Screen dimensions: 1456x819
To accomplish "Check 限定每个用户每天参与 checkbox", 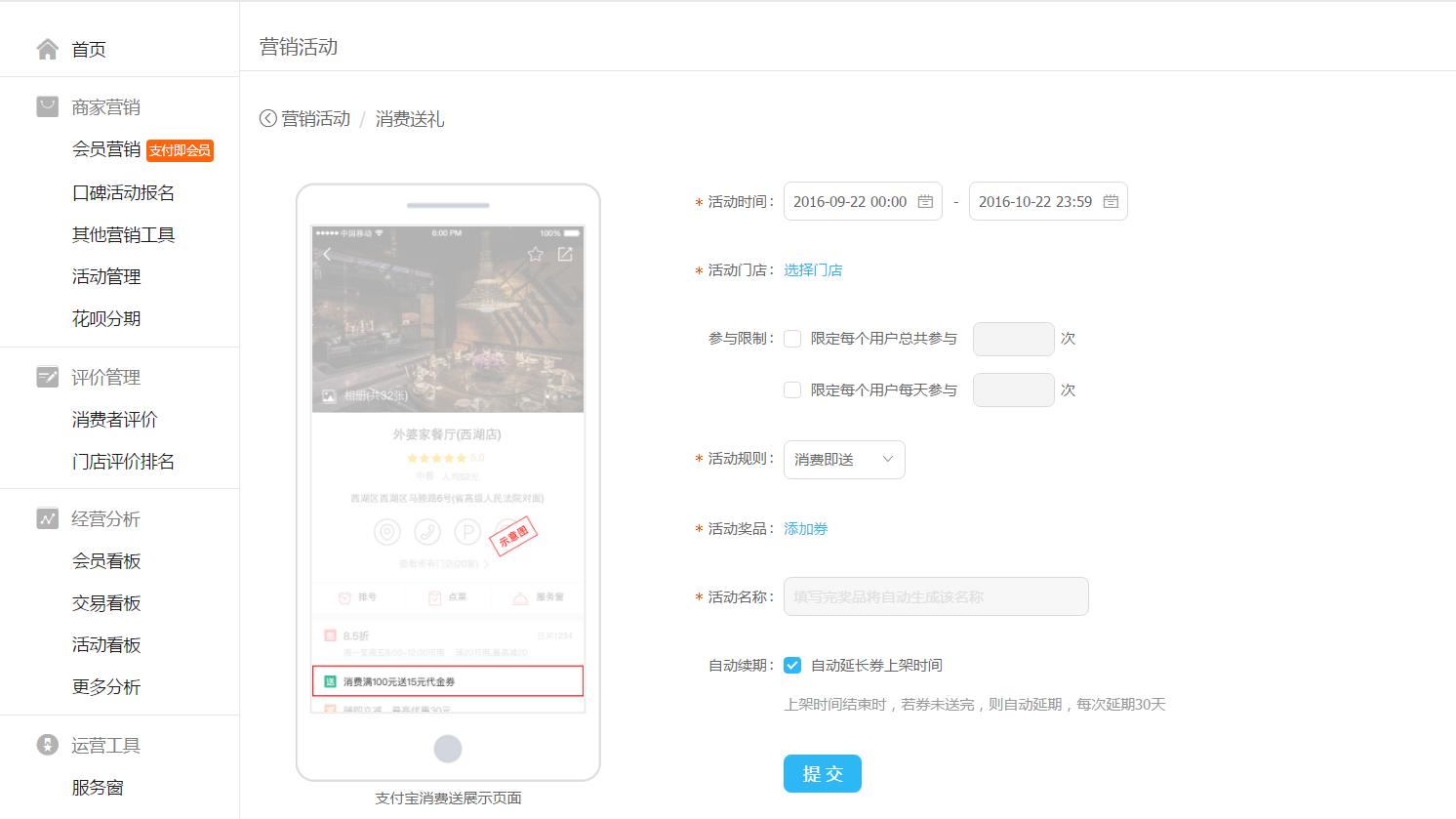I will [x=792, y=389].
